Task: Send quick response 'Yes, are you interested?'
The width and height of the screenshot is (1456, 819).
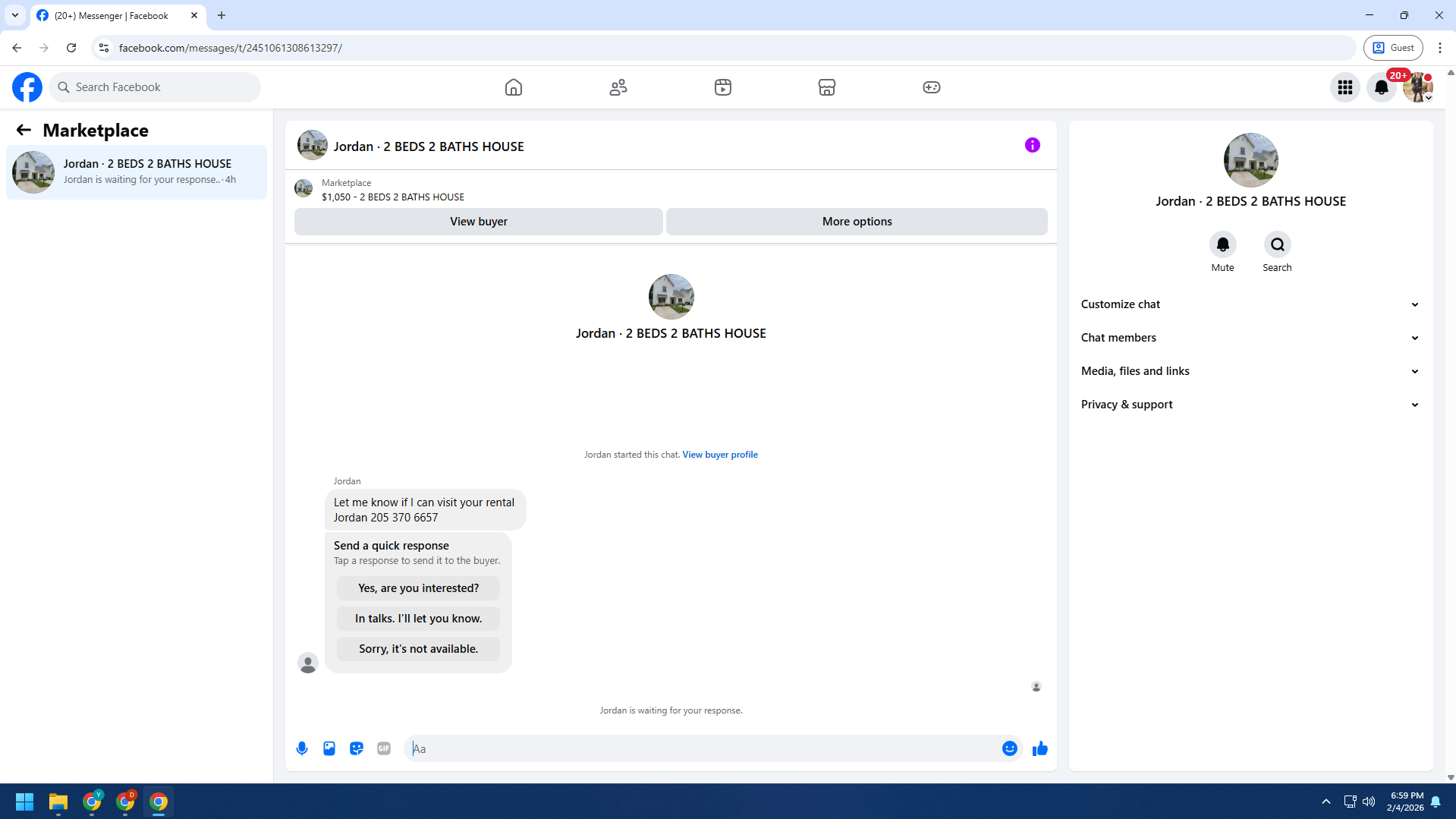Action: coord(418,588)
